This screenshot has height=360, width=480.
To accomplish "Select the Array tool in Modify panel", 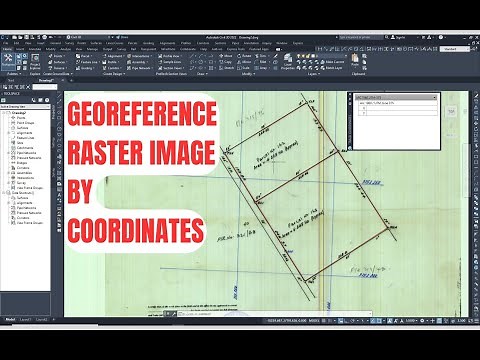I will [262, 68].
